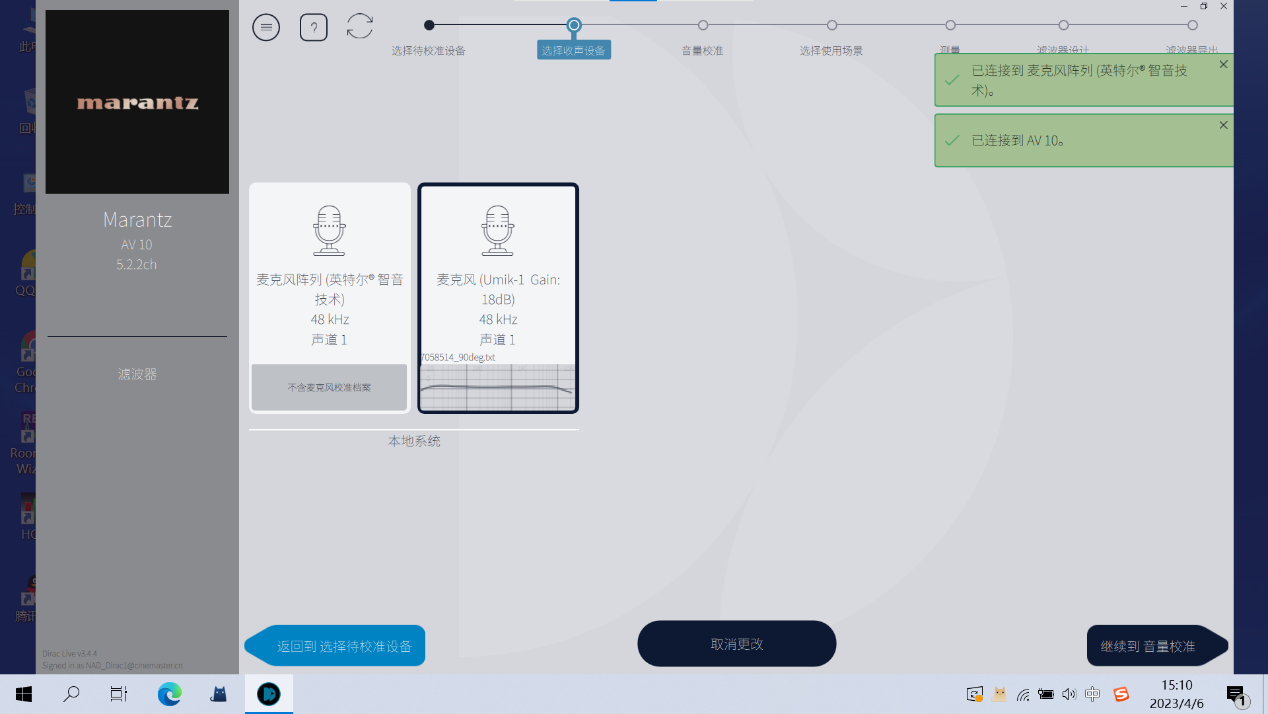Click the refresh devices arrows icon
Viewport: 1268px width, 714px height.
[360, 27]
